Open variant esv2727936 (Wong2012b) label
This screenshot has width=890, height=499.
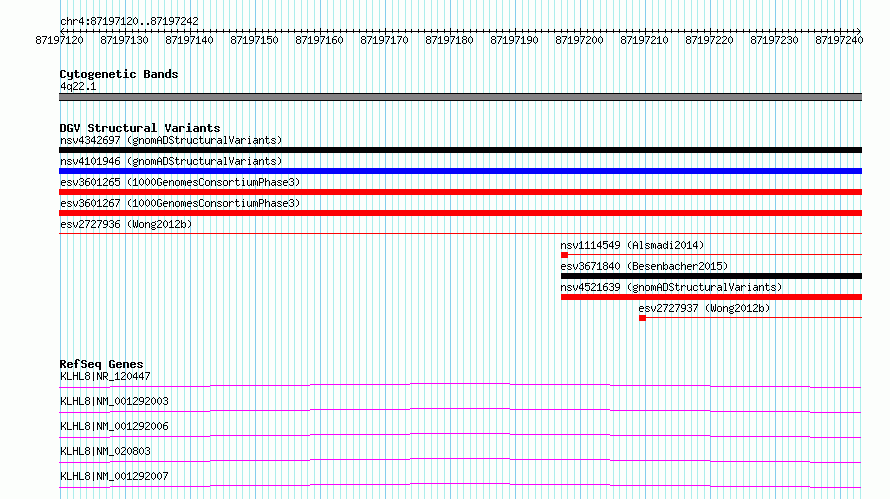click(x=126, y=224)
